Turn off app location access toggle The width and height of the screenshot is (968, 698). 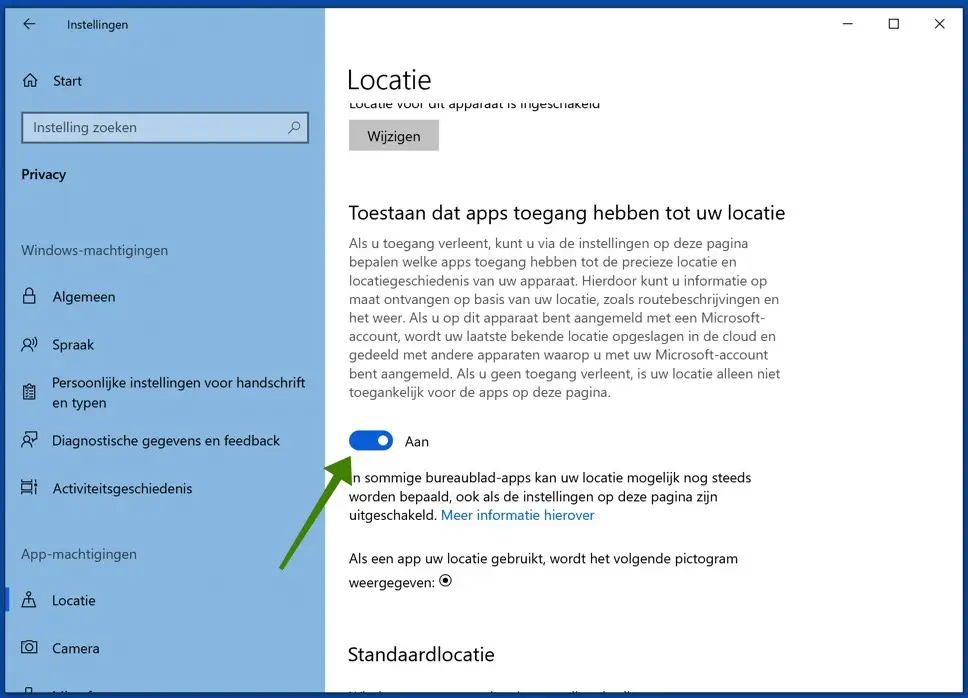(370, 441)
